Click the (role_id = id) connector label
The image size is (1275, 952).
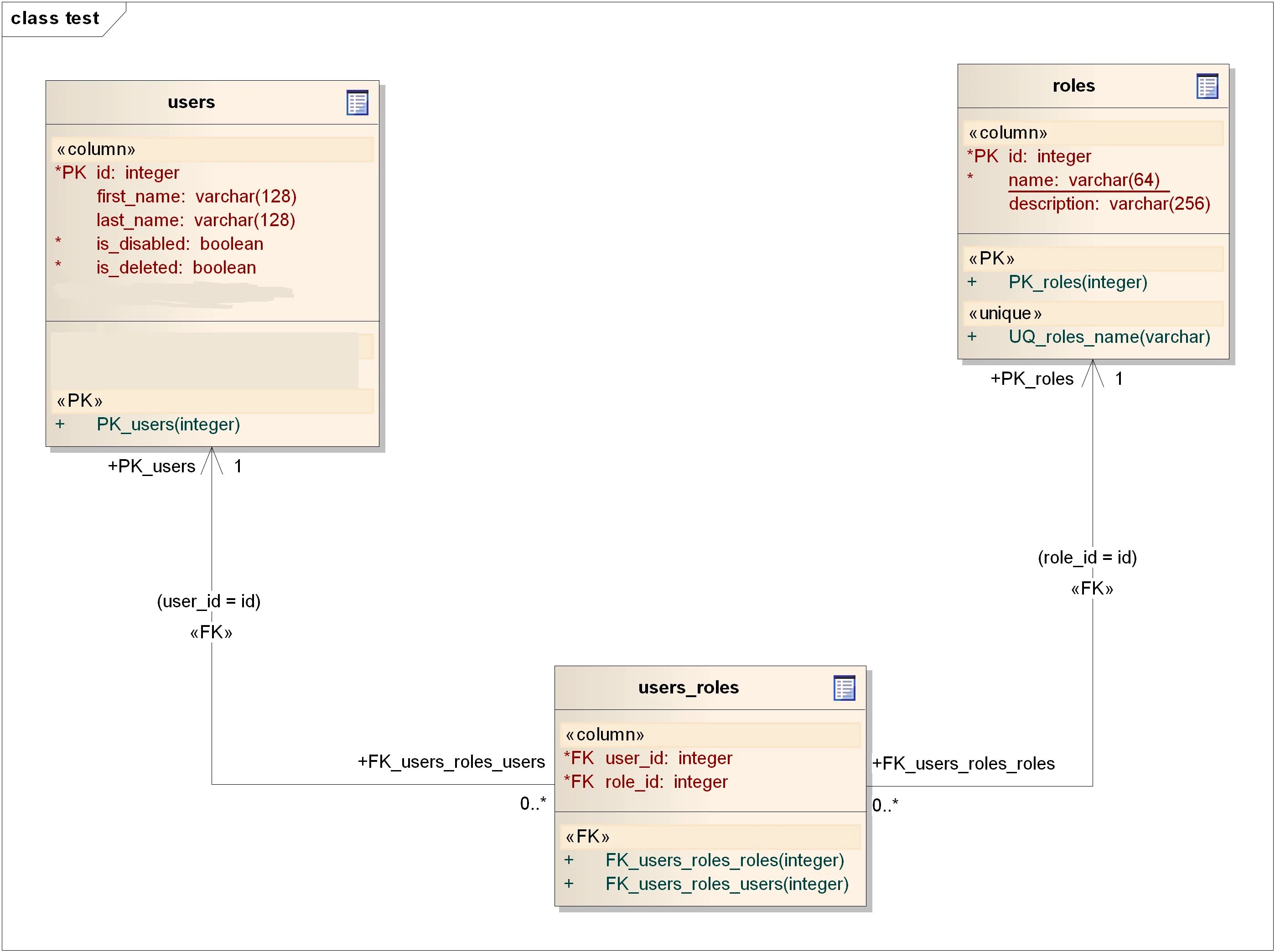point(1087,557)
